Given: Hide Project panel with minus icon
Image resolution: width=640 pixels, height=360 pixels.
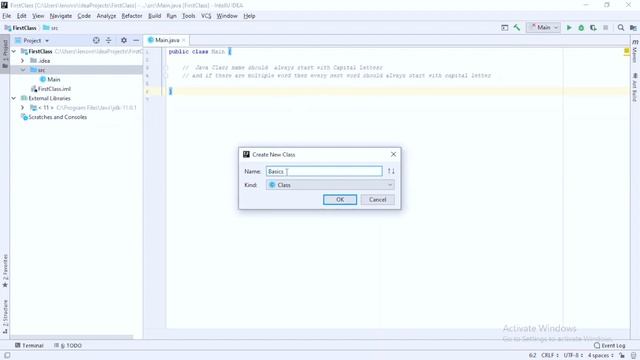Looking at the screenshot, I should 136,40.
